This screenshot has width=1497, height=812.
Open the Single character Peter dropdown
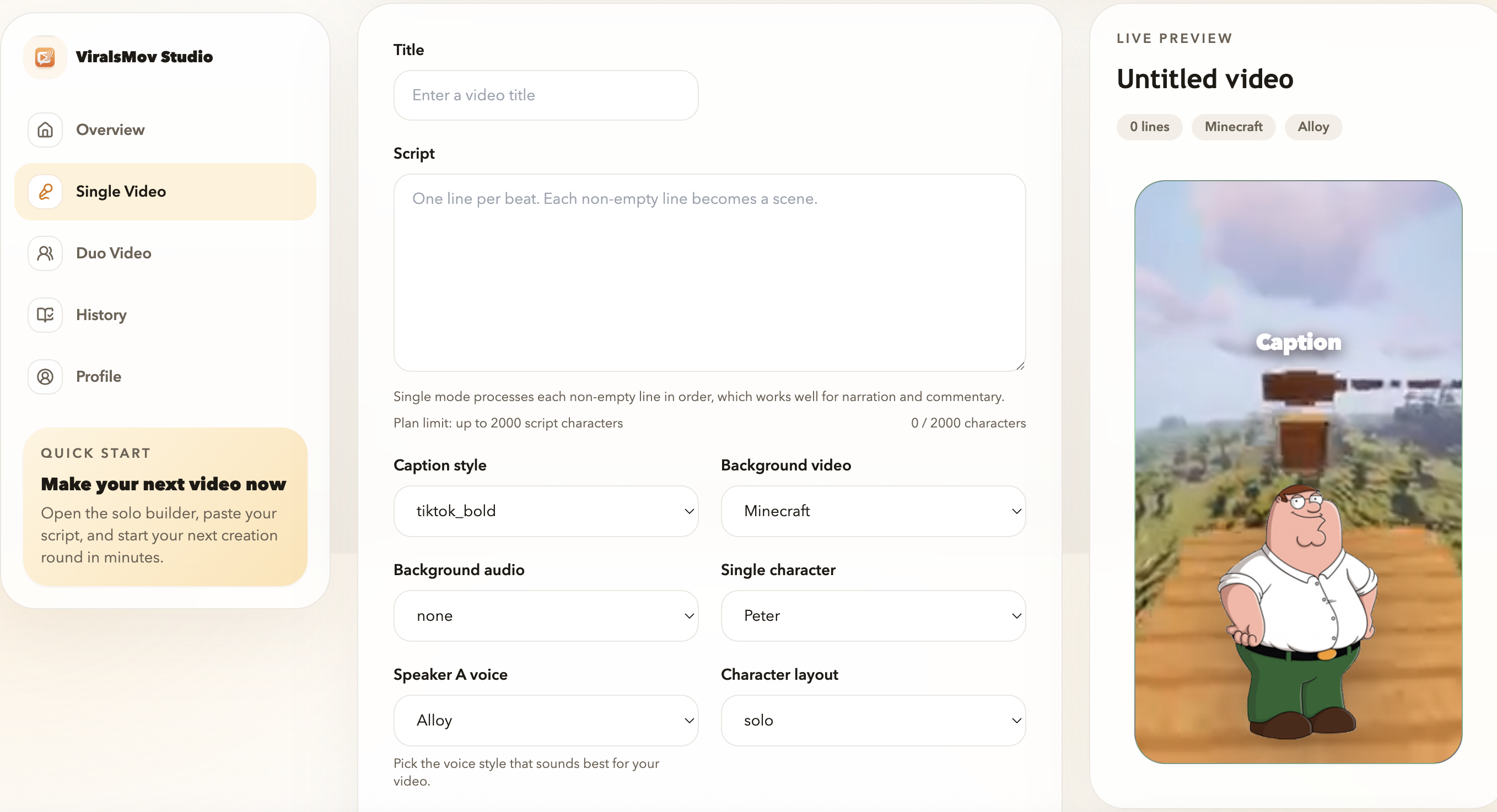pos(873,616)
